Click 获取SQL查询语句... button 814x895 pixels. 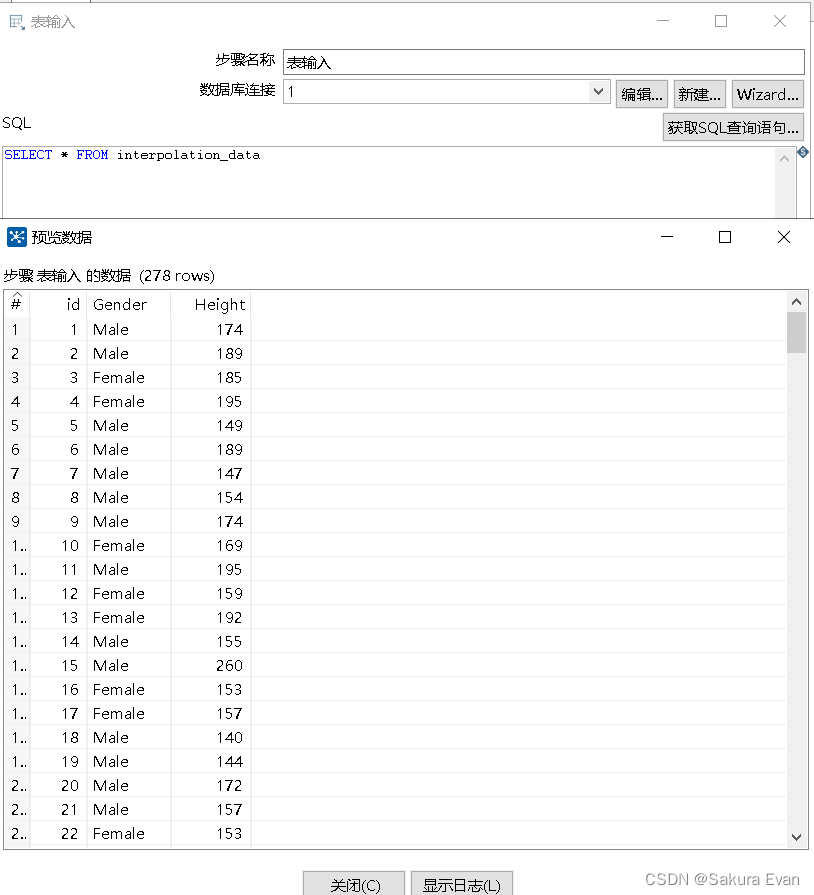tap(733, 127)
